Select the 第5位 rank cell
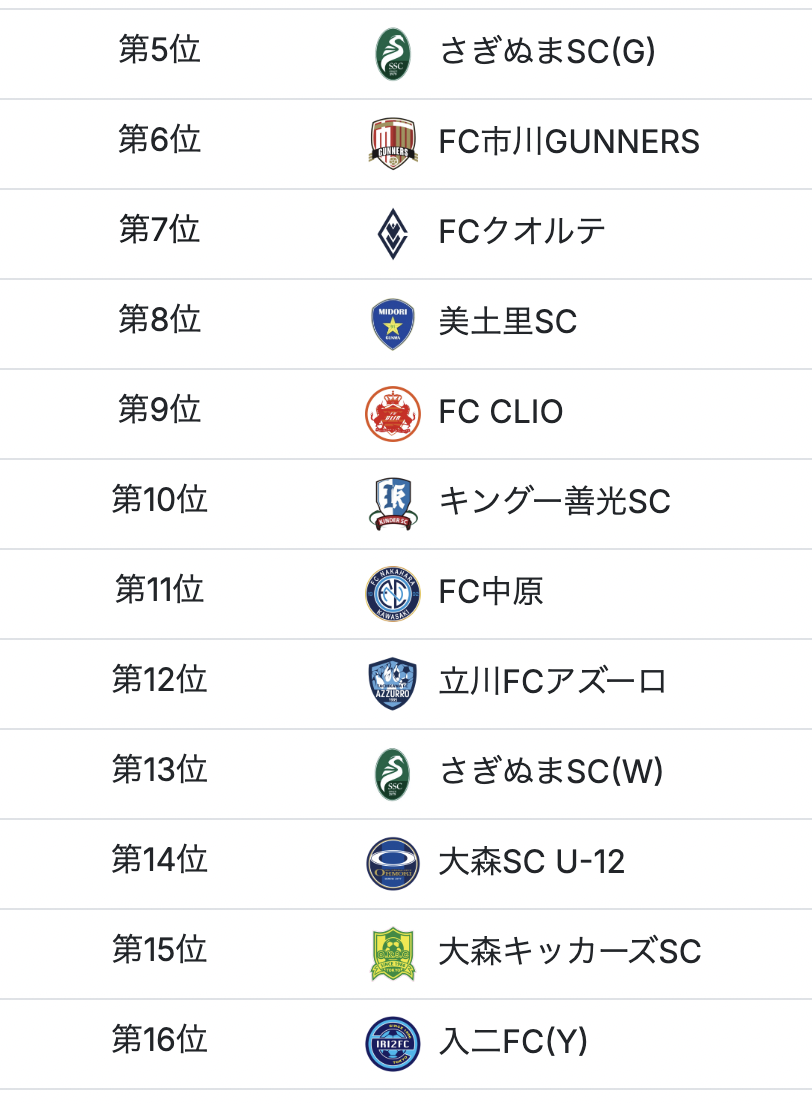 tap(160, 51)
